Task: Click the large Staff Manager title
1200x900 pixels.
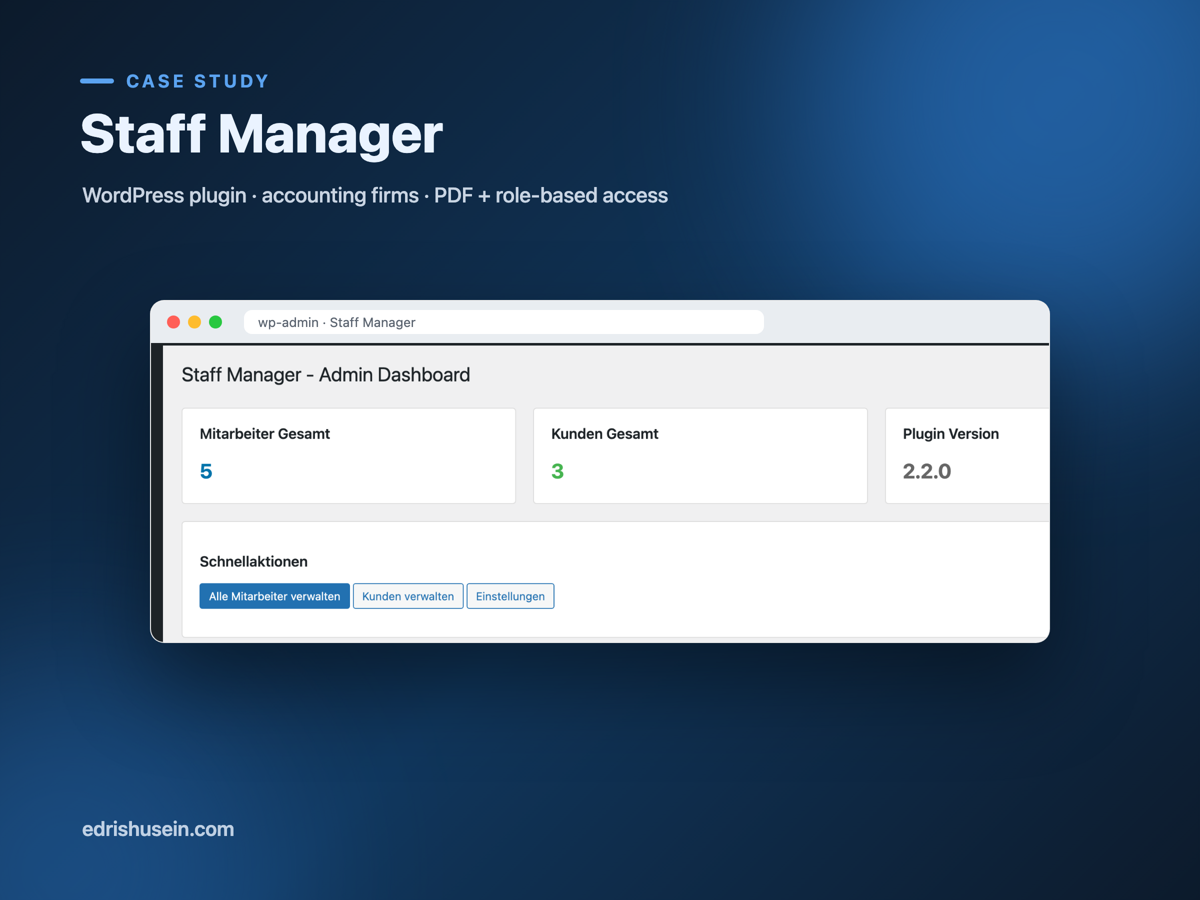Action: 262,134
